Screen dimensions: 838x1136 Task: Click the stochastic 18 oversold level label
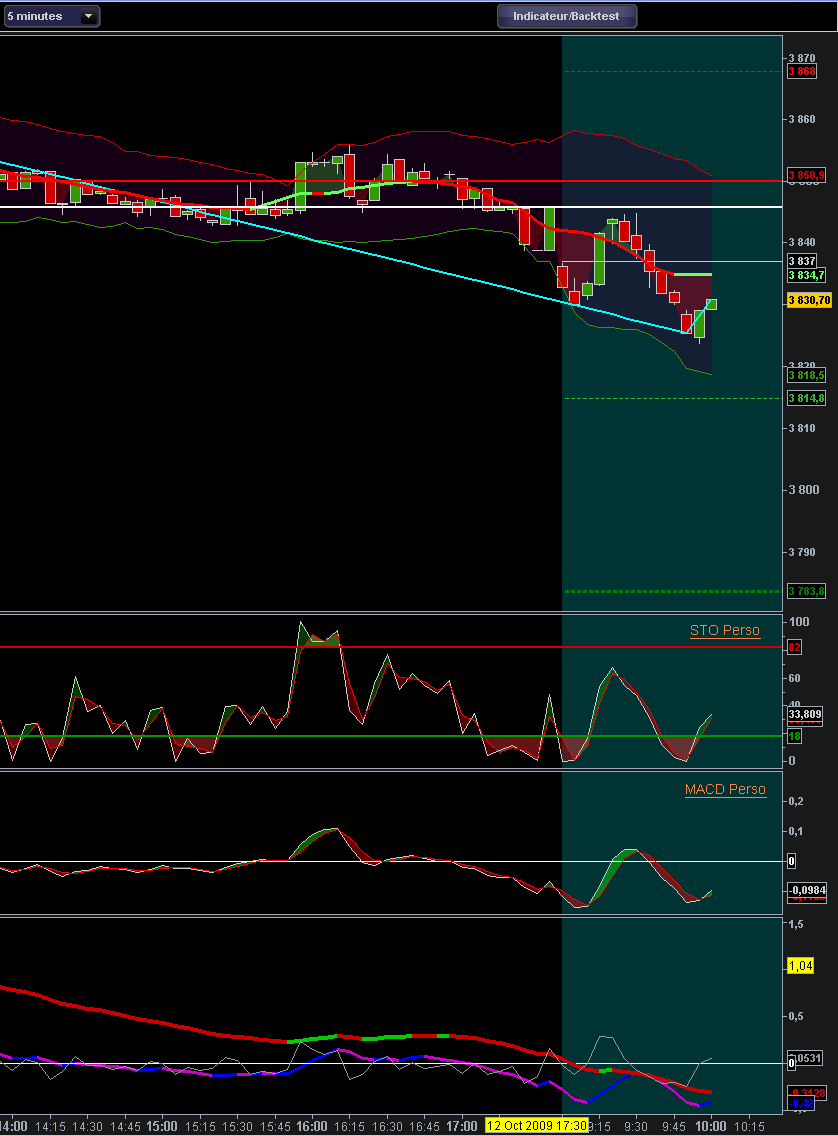click(x=795, y=736)
